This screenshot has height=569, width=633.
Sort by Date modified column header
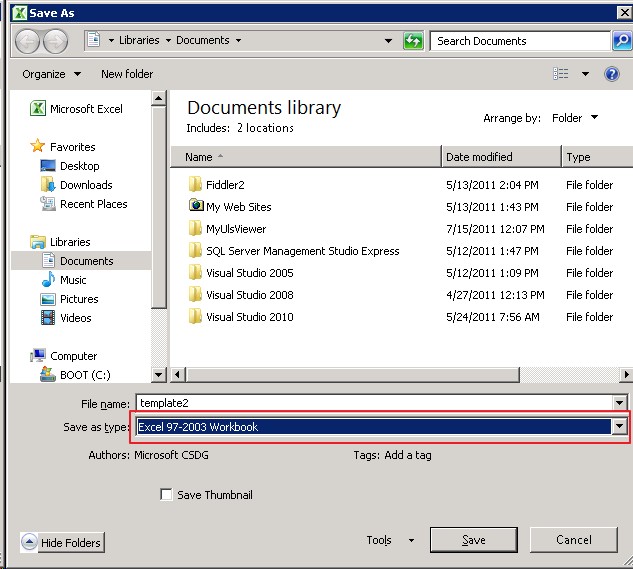click(479, 157)
